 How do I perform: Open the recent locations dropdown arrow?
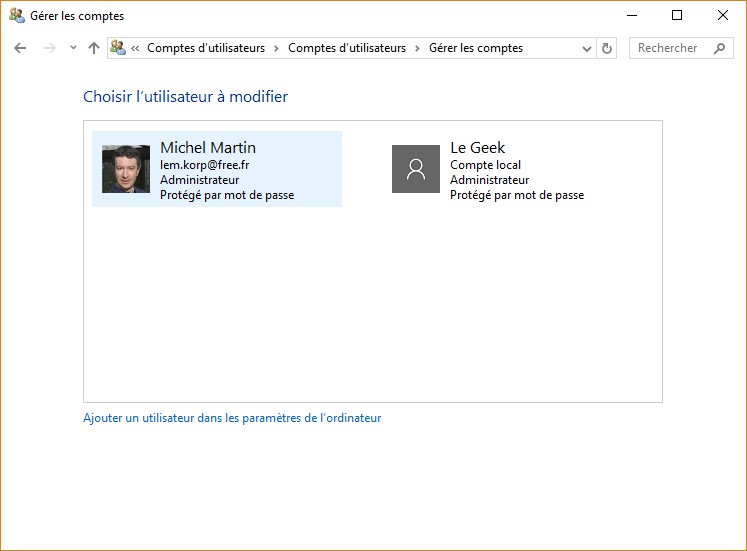[x=73, y=48]
